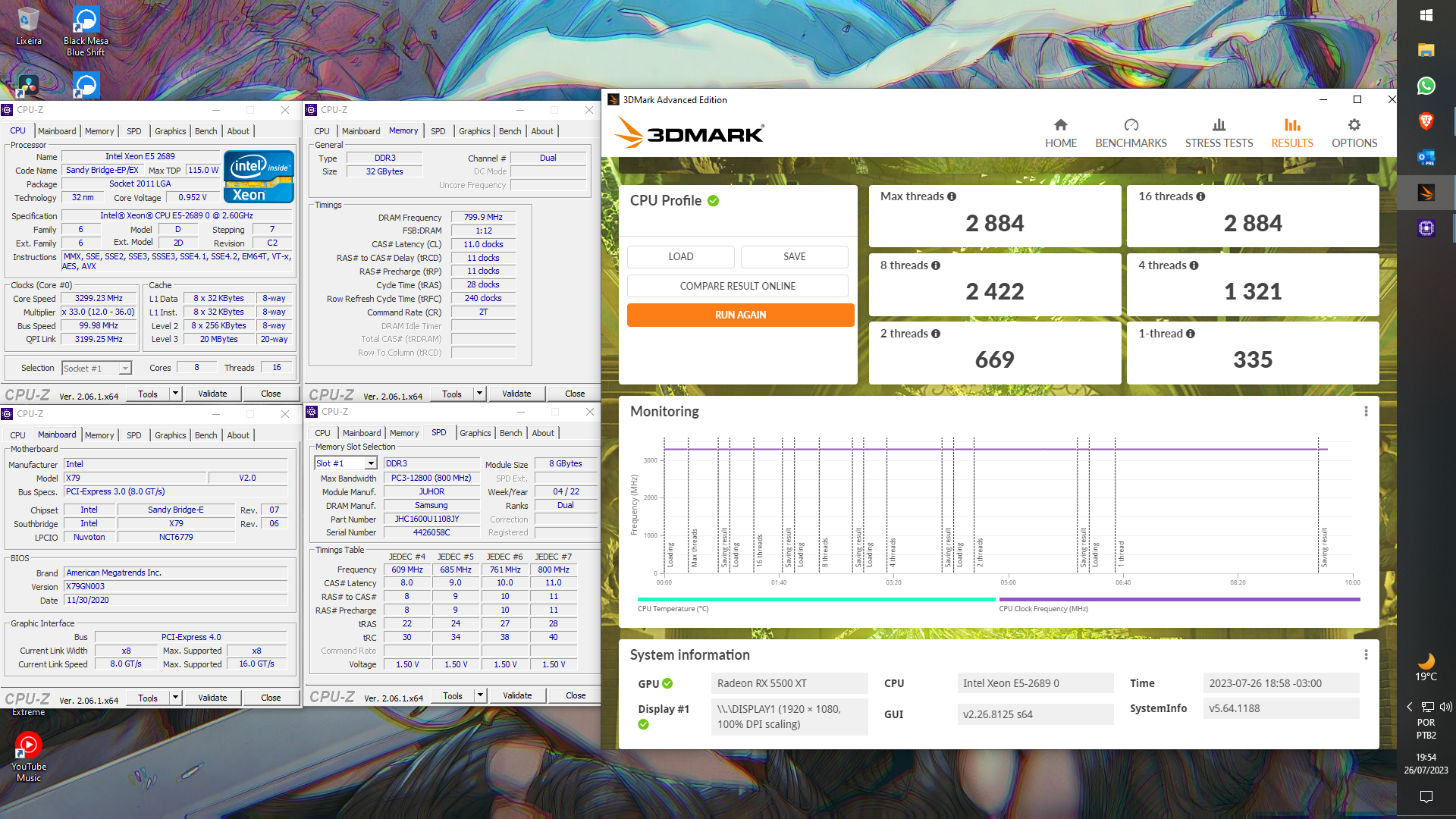This screenshot has height=819, width=1456.
Task: Open Tools dropdown arrow in CPU-Z Memory window
Action: (479, 394)
